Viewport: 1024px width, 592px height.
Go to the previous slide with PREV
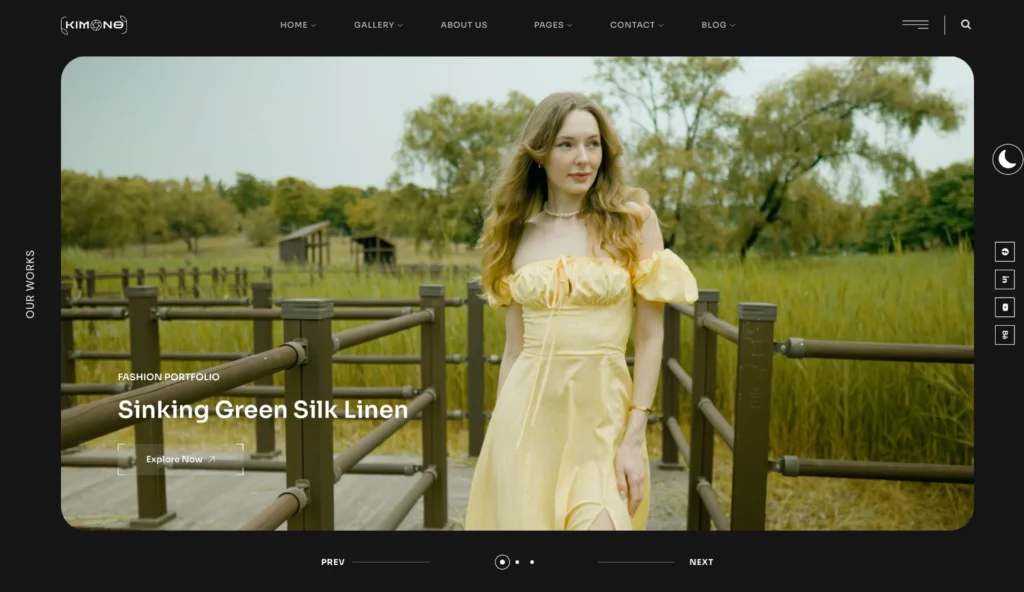[333, 562]
